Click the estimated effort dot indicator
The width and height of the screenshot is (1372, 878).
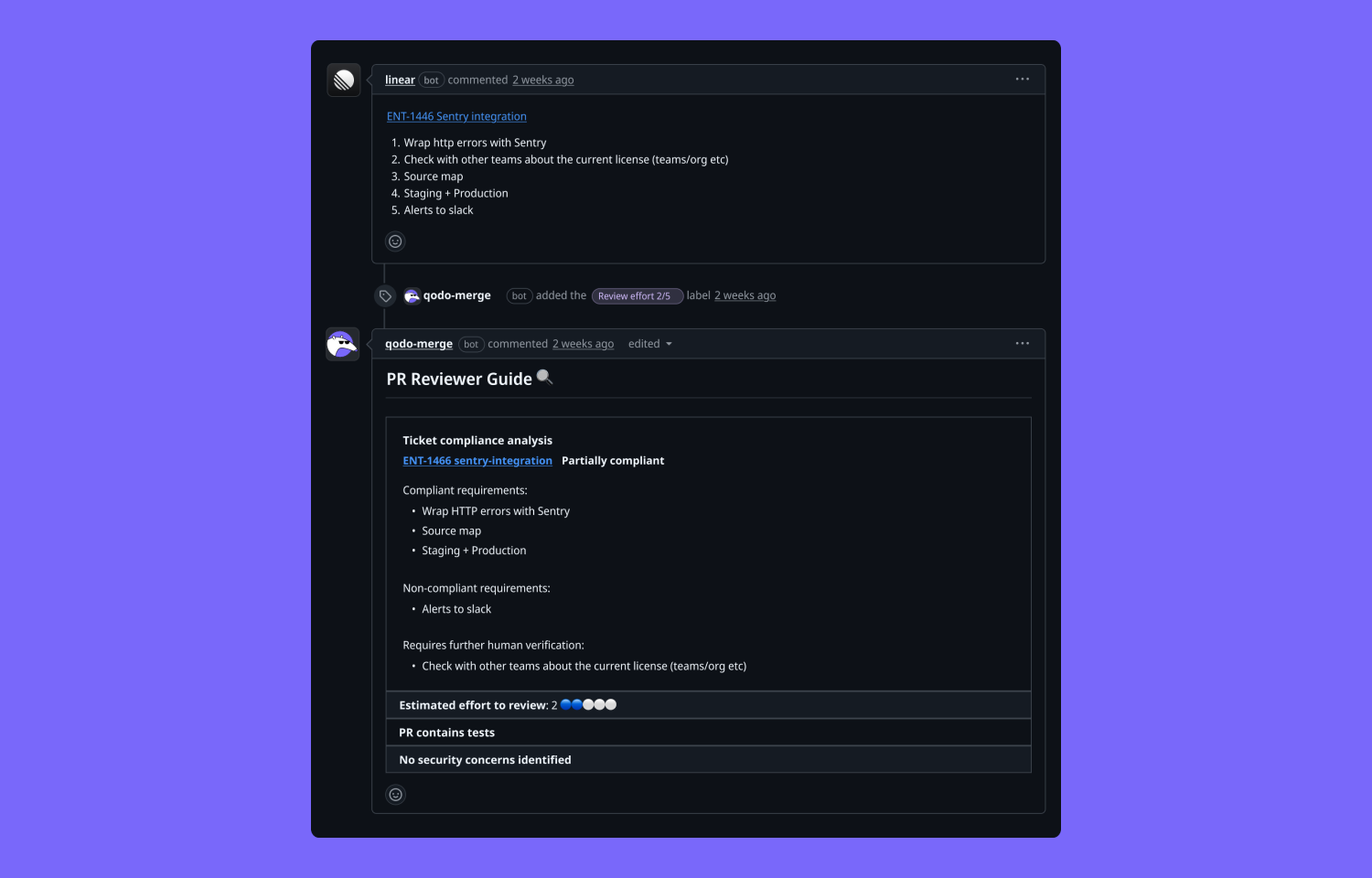pos(586,704)
